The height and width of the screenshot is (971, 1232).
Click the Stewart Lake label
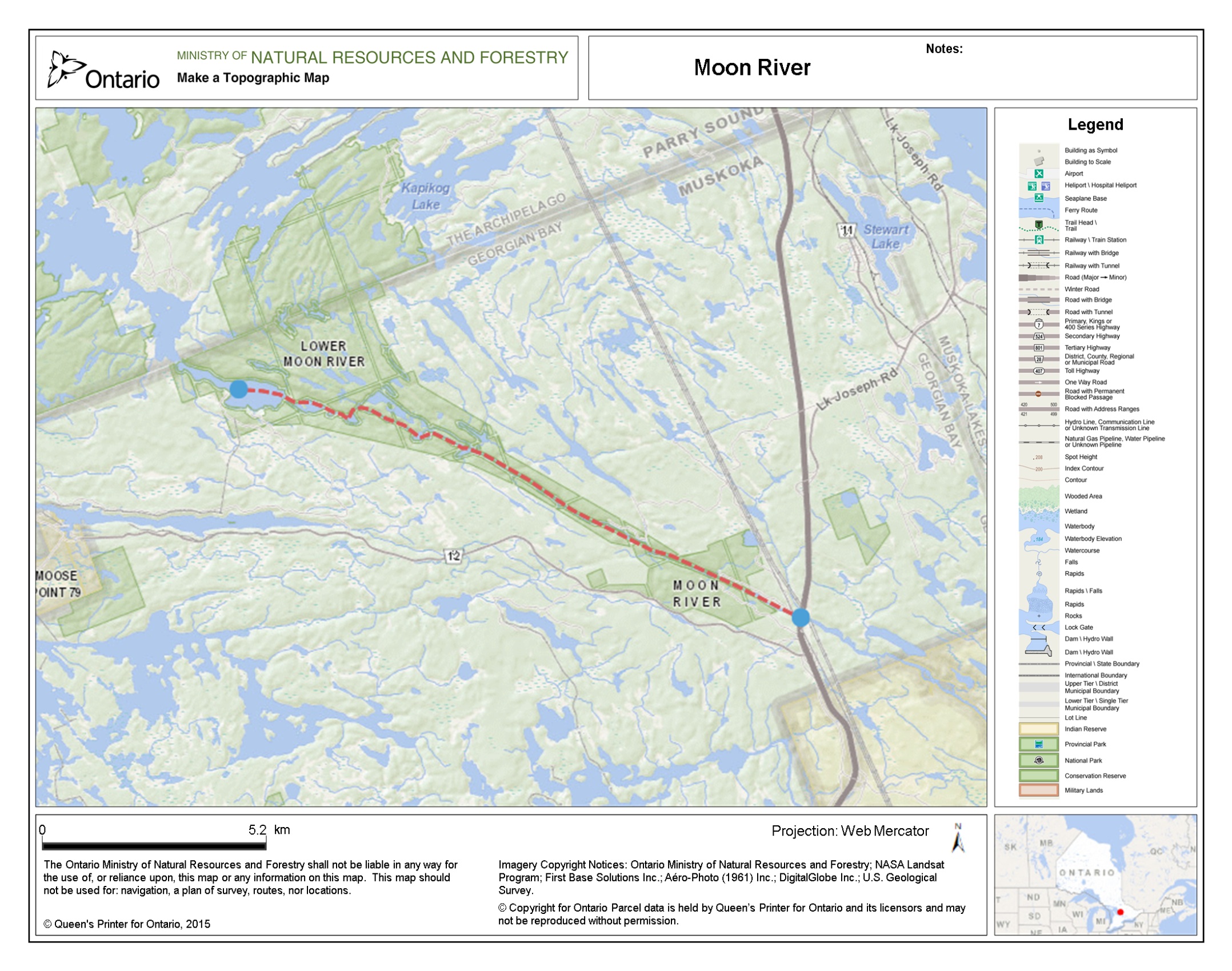(x=885, y=236)
